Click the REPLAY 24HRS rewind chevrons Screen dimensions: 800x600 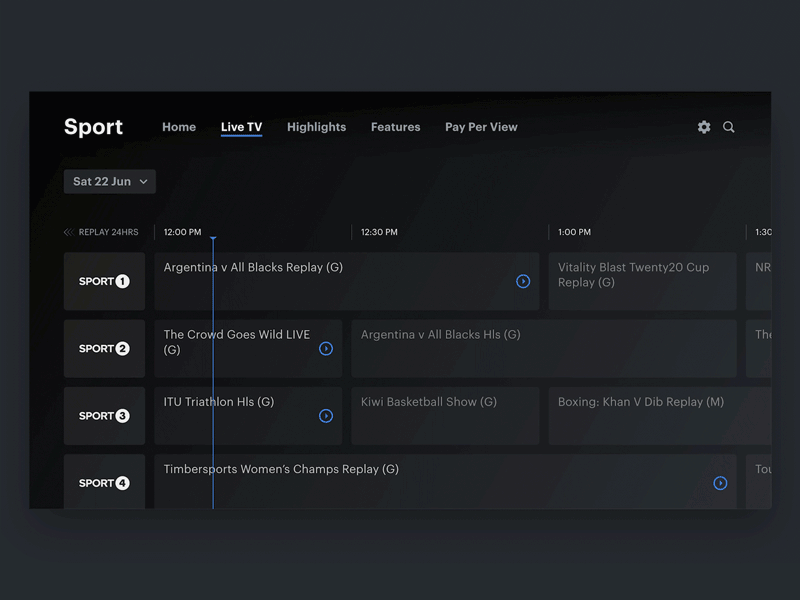(x=69, y=232)
